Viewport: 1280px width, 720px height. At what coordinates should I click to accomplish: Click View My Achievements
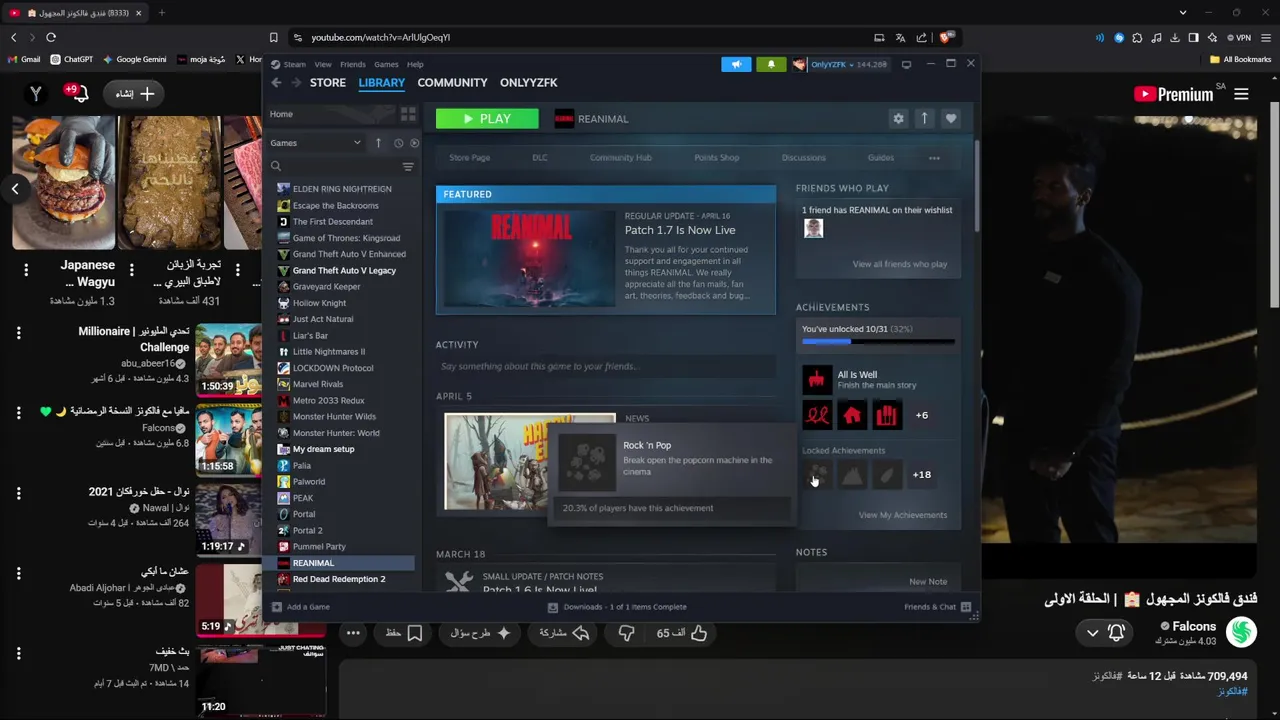[903, 515]
